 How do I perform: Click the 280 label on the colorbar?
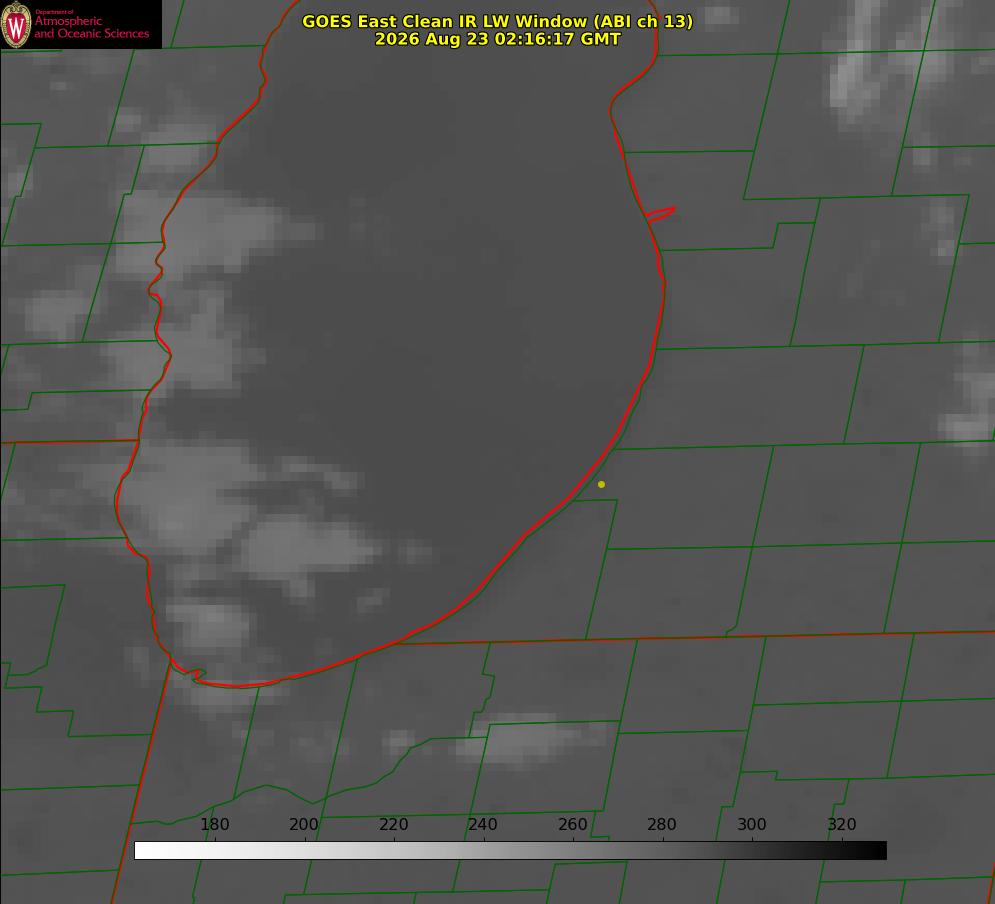coord(661,824)
